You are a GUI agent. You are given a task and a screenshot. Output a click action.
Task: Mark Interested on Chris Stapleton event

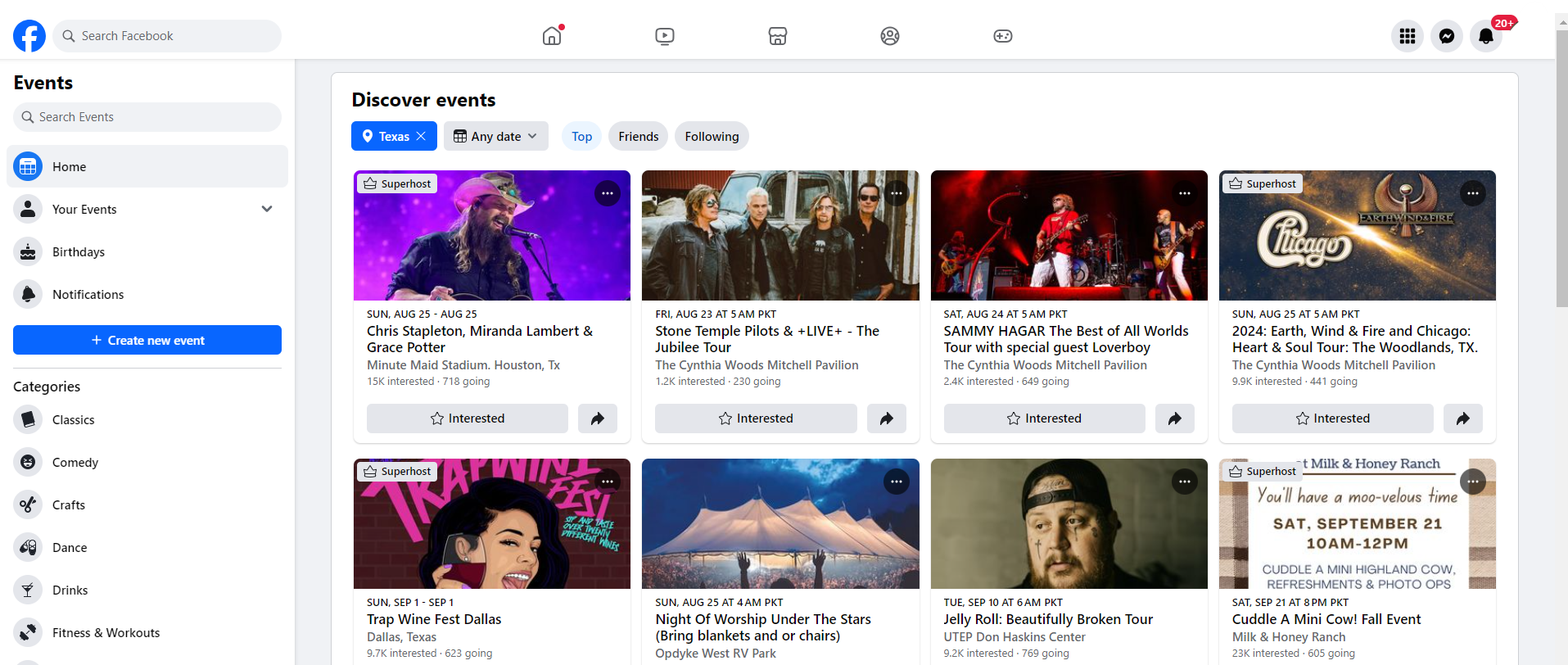468,418
